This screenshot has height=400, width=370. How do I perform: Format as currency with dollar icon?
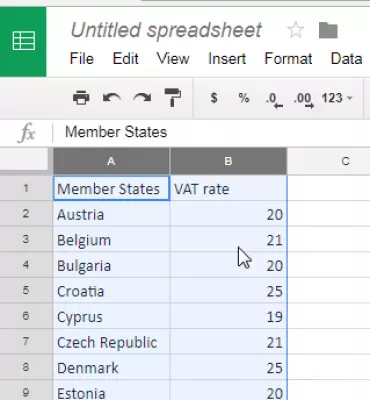point(214,98)
